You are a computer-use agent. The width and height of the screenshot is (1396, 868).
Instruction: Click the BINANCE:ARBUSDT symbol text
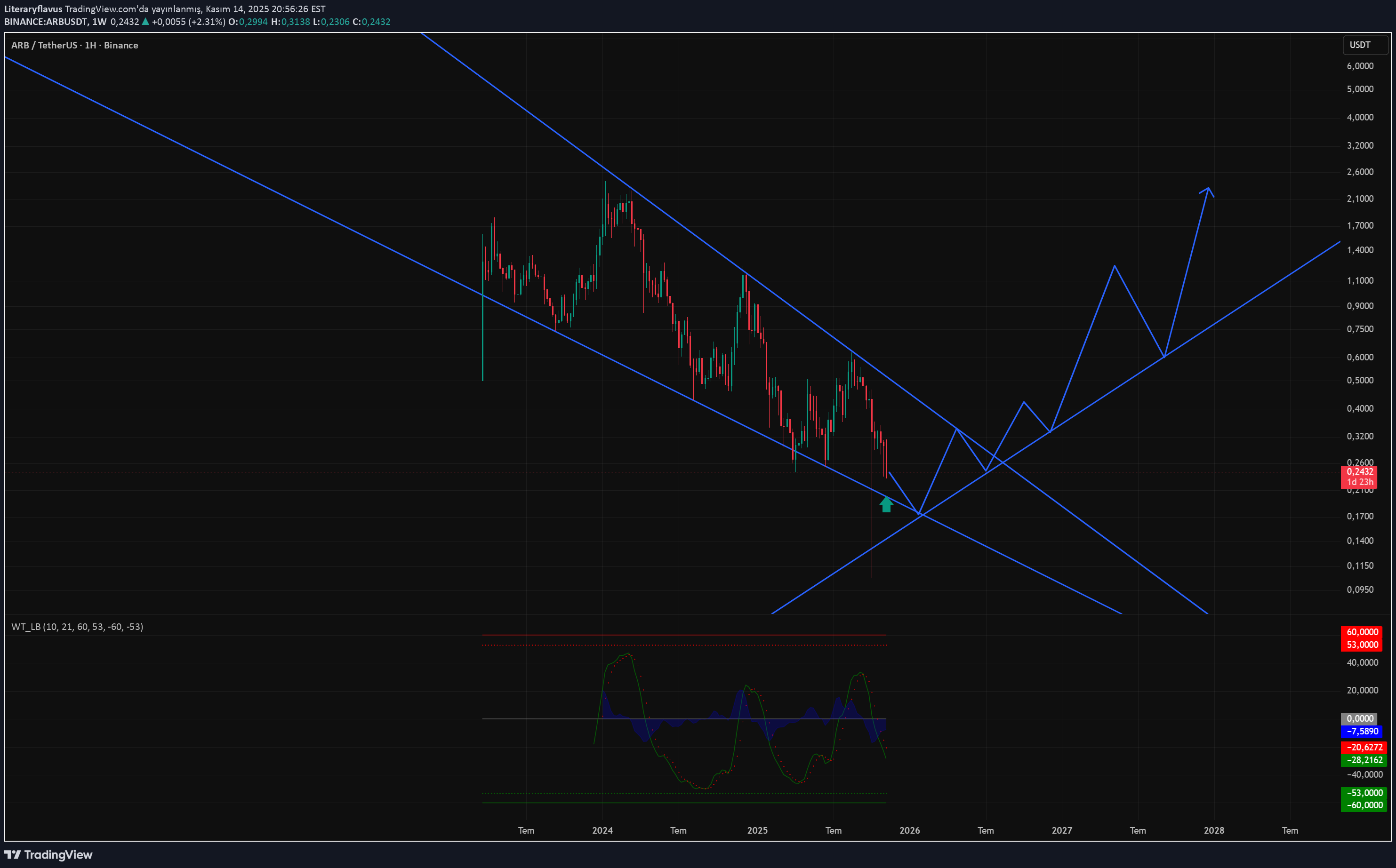click(x=46, y=22)
